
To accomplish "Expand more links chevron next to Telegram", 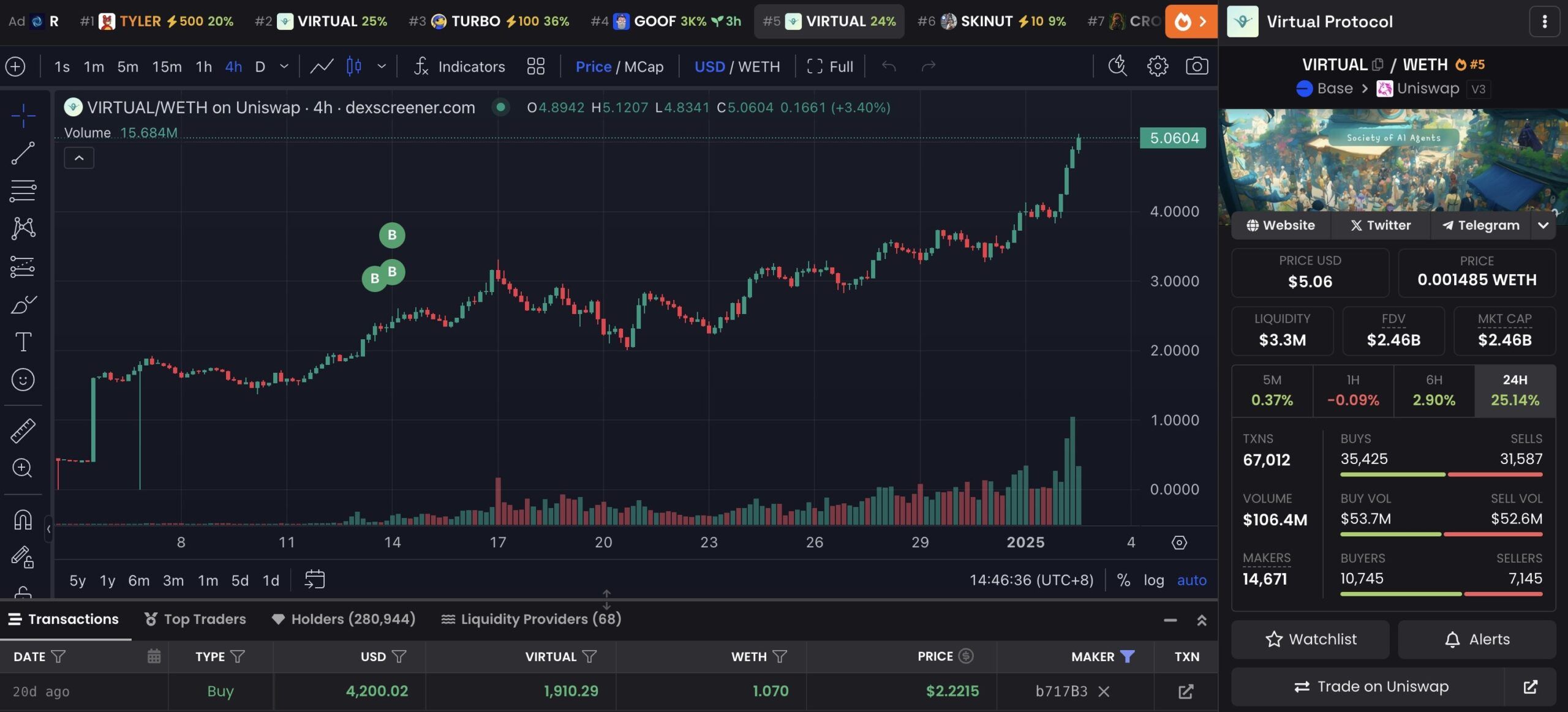I will point(1543,225).
